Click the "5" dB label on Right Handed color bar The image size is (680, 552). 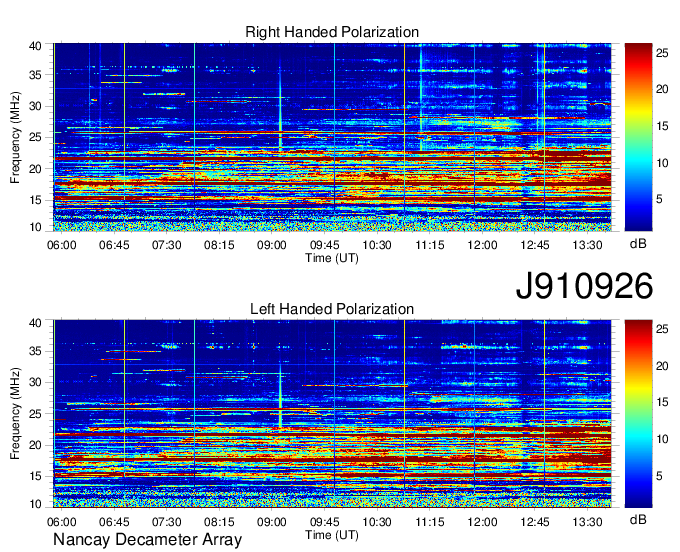click(659, 199)
